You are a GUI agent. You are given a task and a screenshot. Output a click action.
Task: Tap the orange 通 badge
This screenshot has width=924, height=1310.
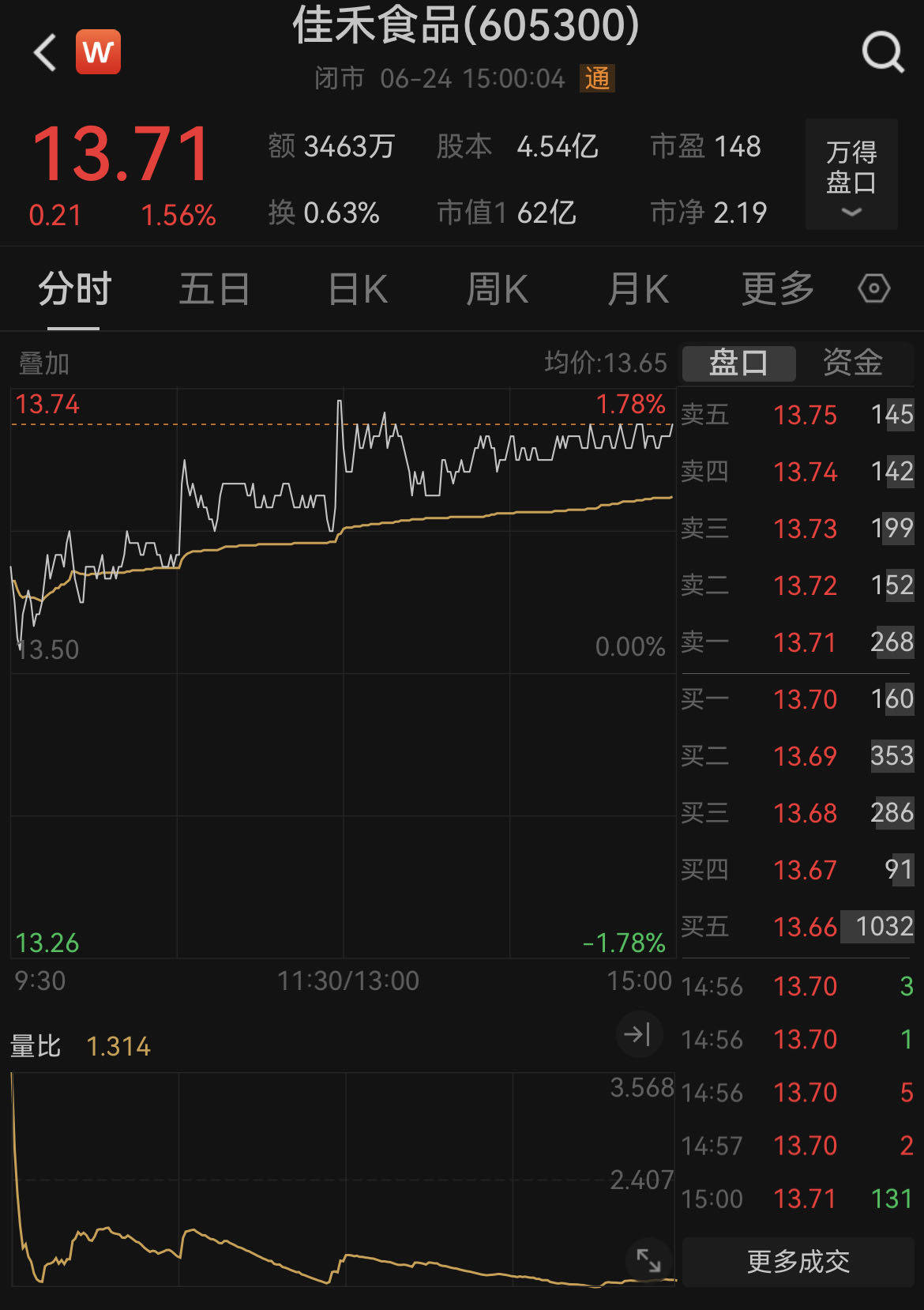(597, 78)
